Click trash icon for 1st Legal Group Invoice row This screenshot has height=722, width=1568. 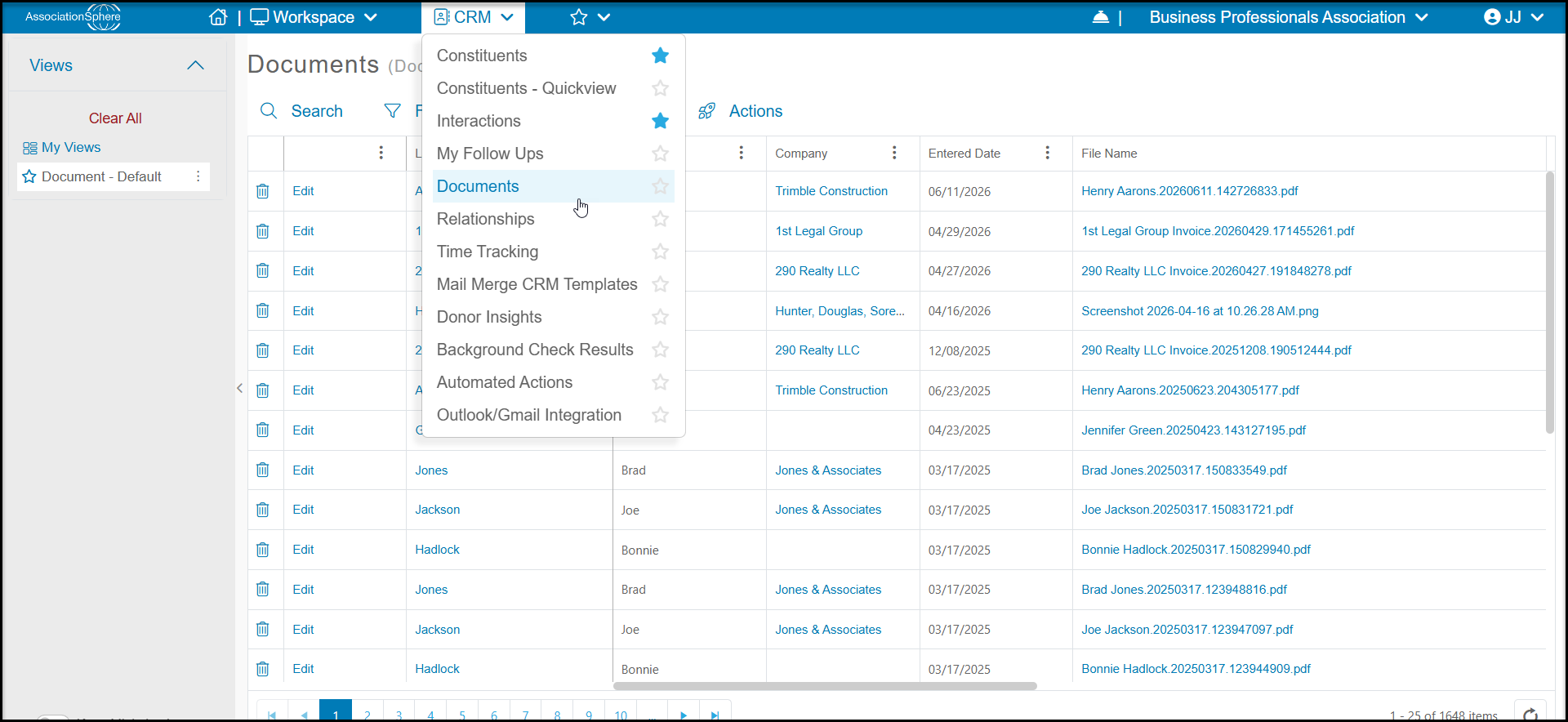[263, 231]
